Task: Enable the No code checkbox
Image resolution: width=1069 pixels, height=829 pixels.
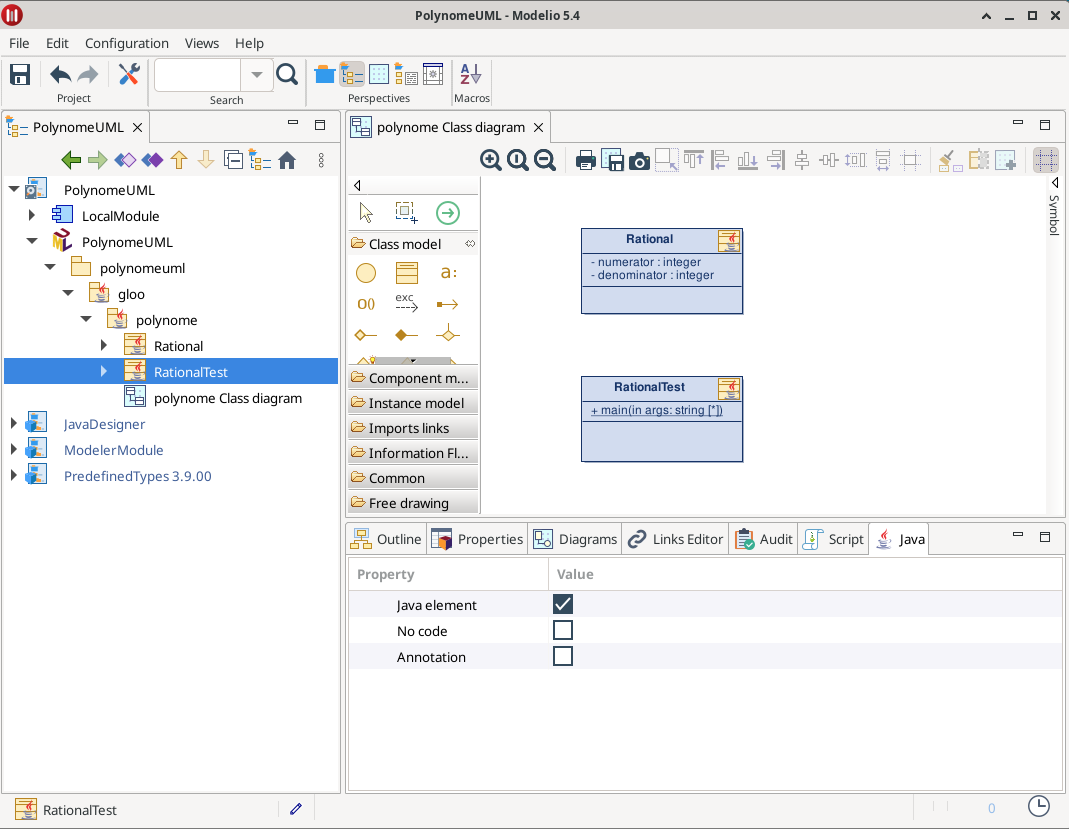Action: click(563, 630)
